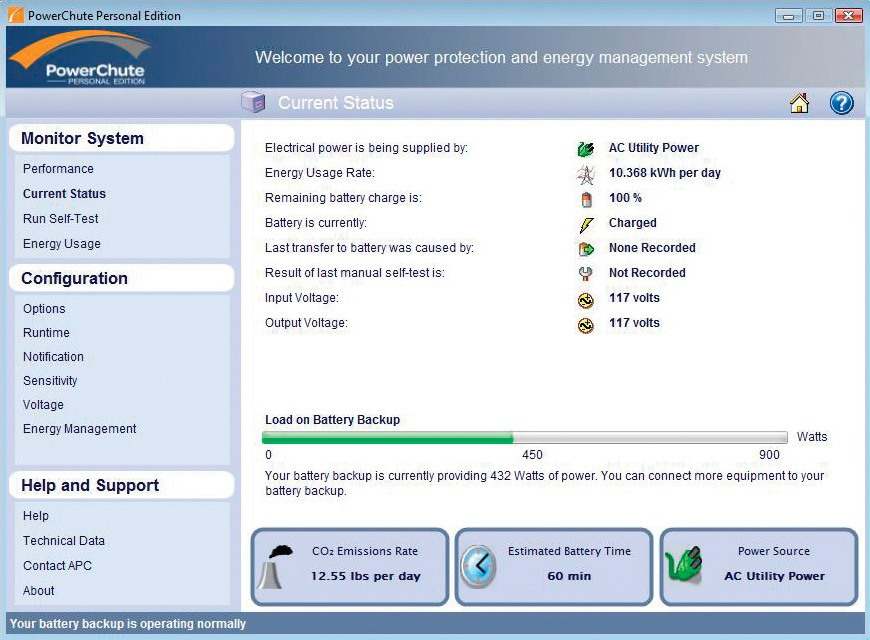Open Technical Data
The image size is (870, 640).
(x=64, y=541)
